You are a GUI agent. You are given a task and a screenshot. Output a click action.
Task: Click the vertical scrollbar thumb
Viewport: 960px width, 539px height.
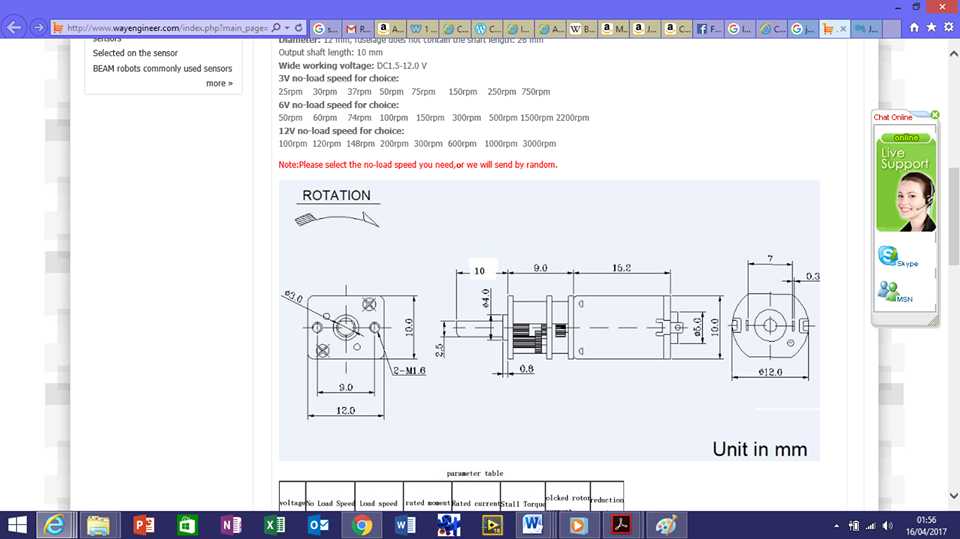click(953, 216)
